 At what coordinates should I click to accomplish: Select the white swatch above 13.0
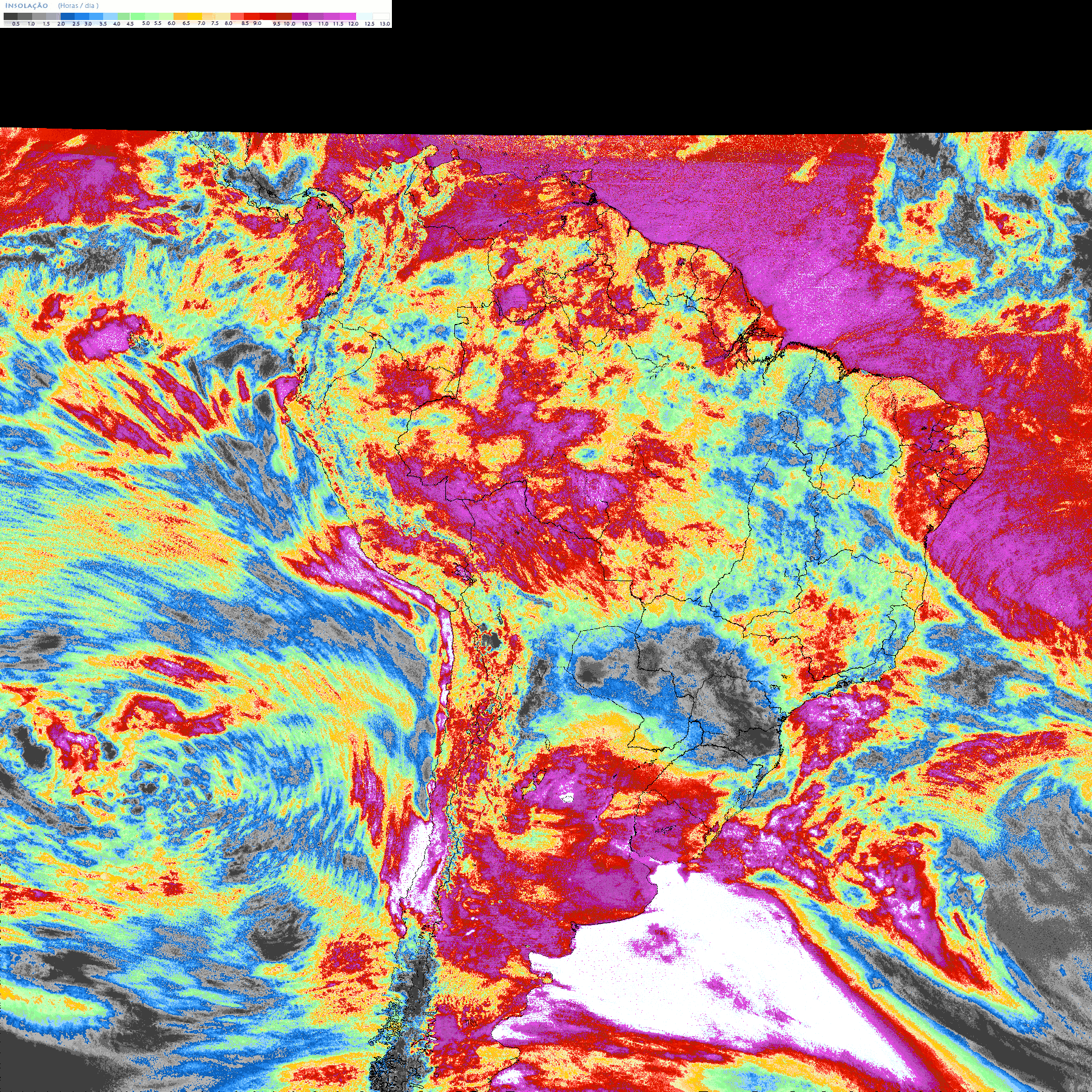coord(381,16)
